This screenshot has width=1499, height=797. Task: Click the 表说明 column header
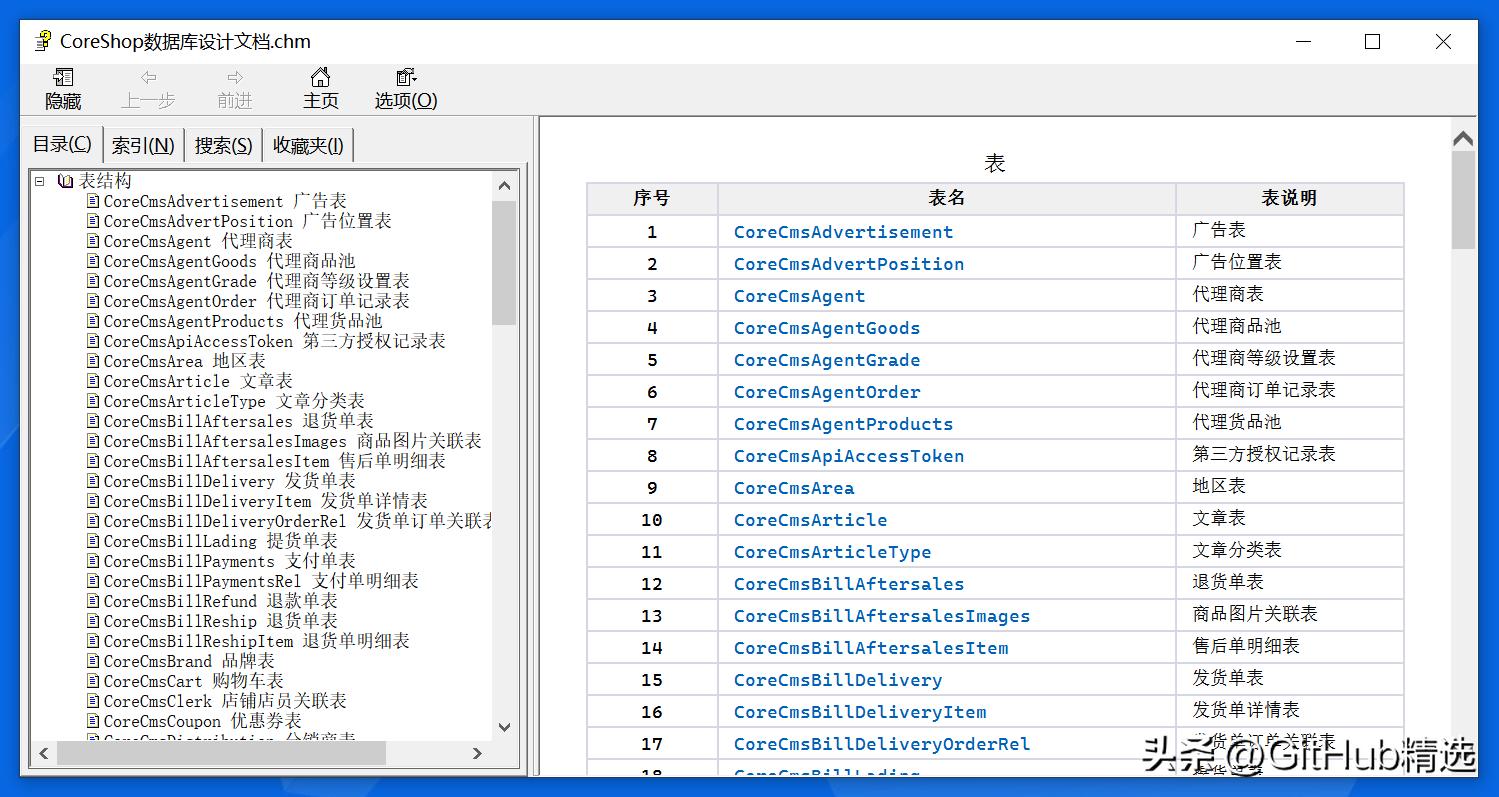(1289, 198)
